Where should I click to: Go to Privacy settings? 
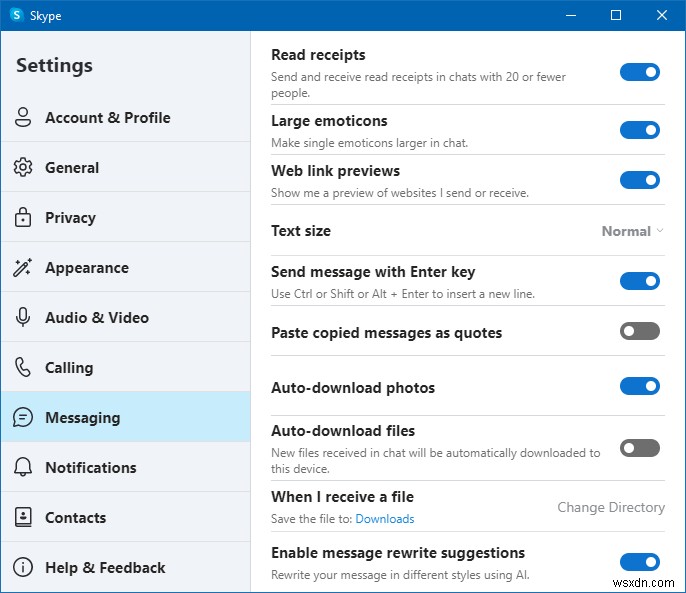tap(126, 217)
